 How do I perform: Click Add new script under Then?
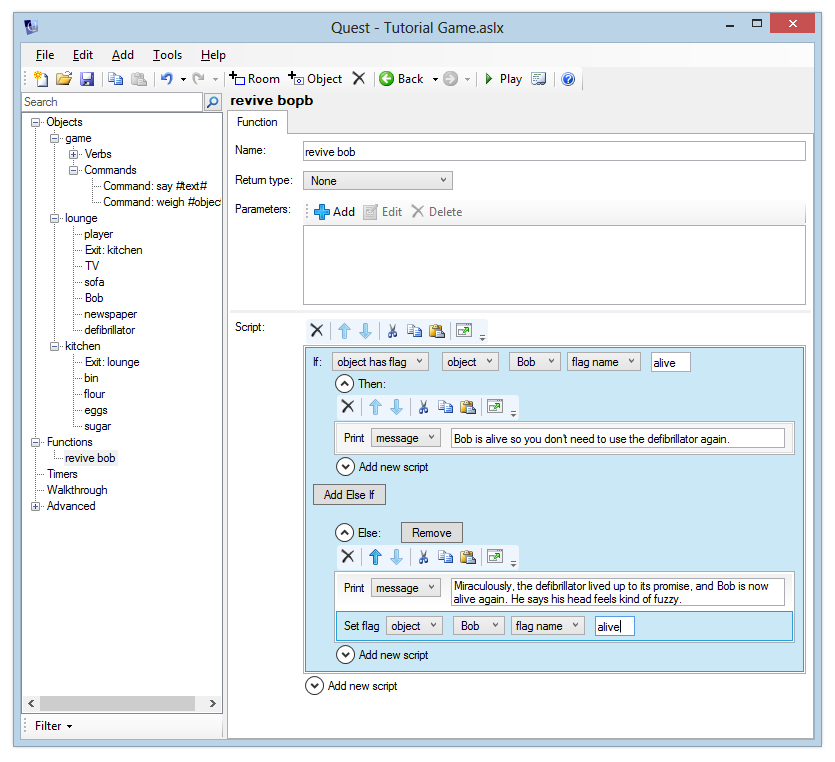382,467
